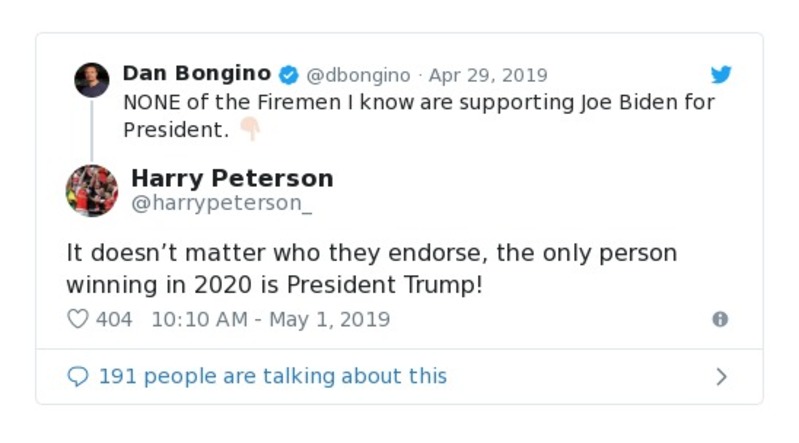
Task: Click the thread line below Bongino's avatar
Action: [92, 129]
